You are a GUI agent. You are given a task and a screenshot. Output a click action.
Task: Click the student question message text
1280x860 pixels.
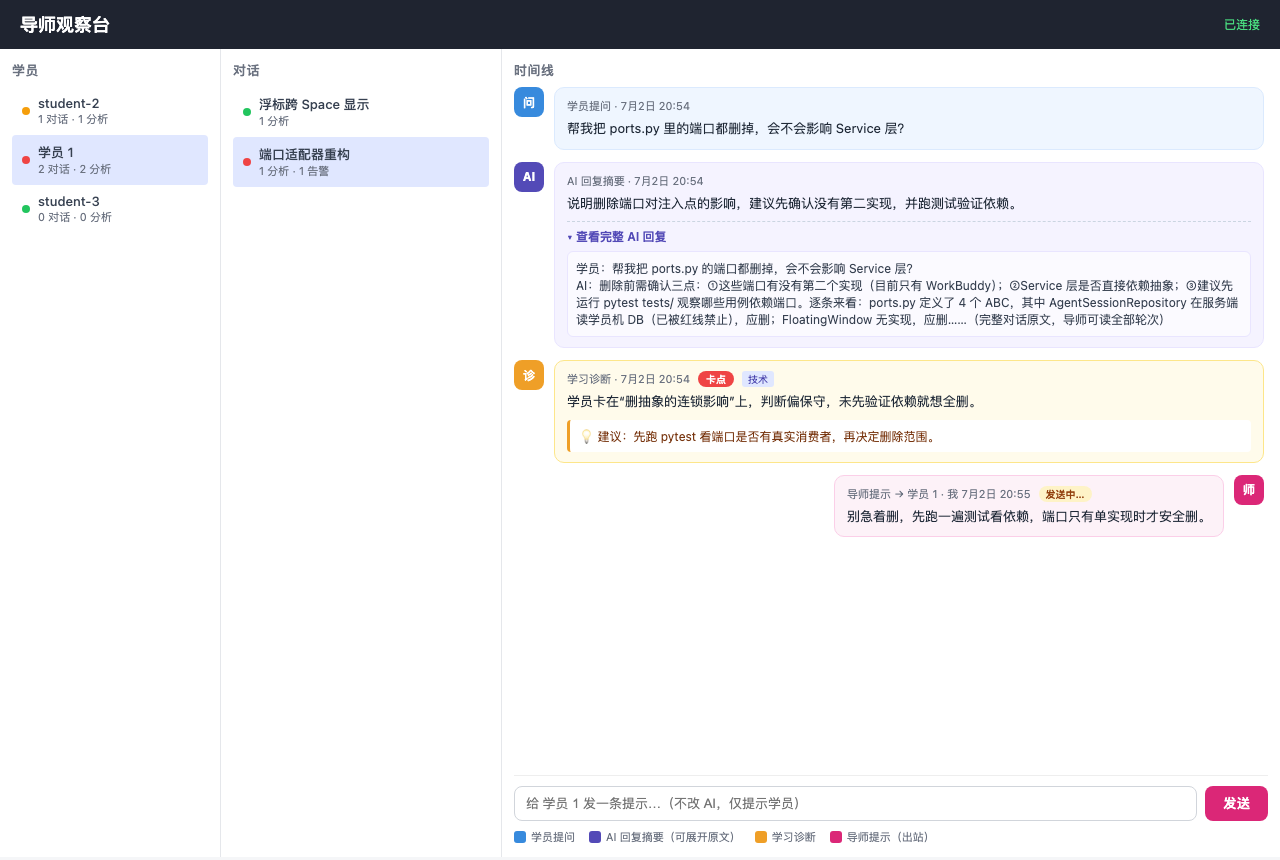coord(735,128)
